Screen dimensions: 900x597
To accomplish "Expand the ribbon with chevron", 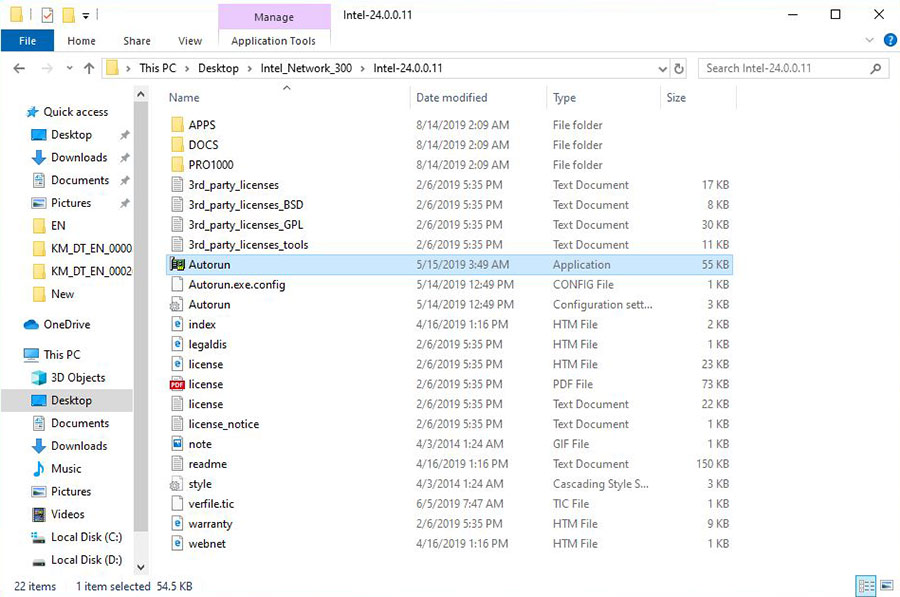I will tap(870, 40).
